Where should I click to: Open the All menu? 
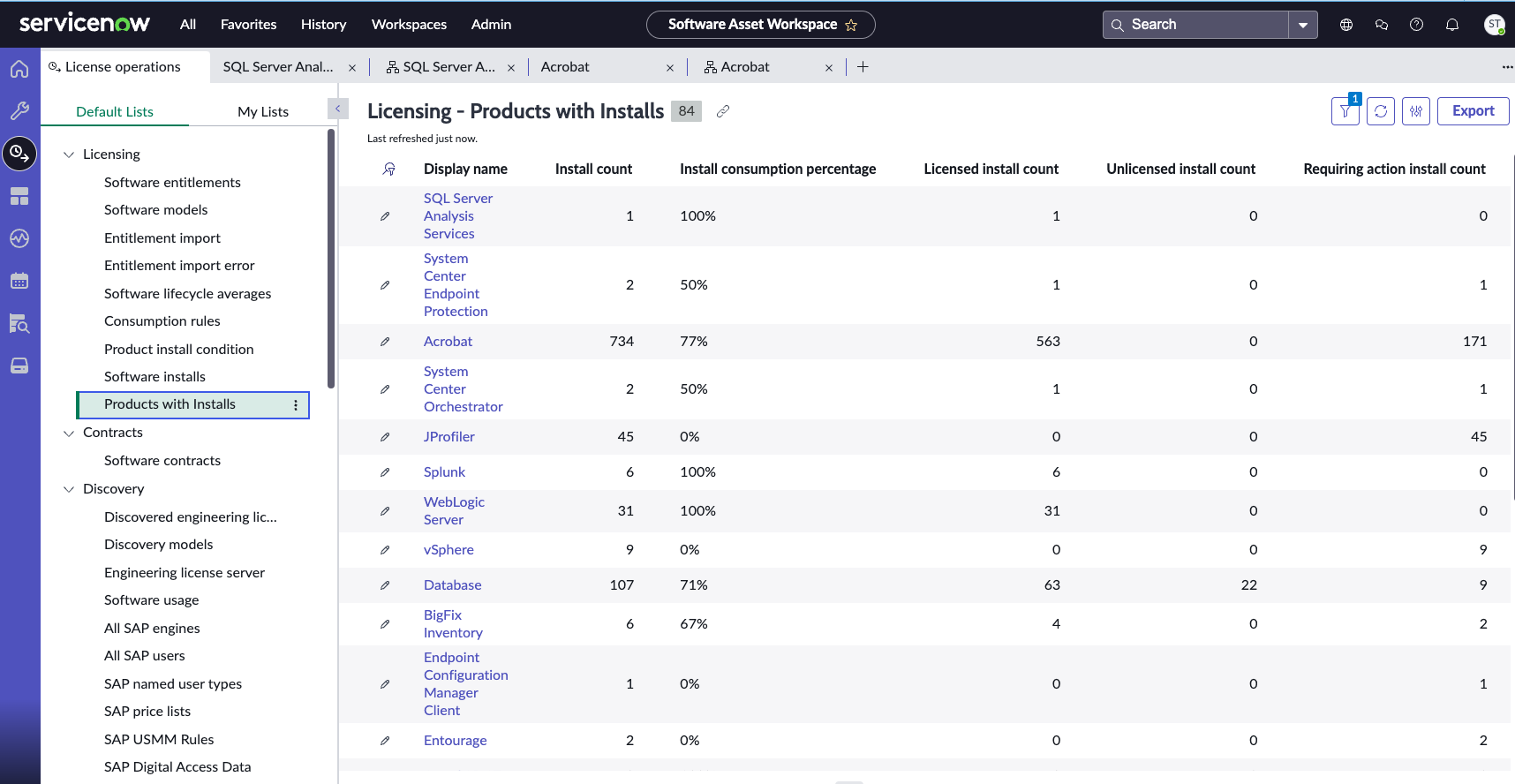point(188,25)
